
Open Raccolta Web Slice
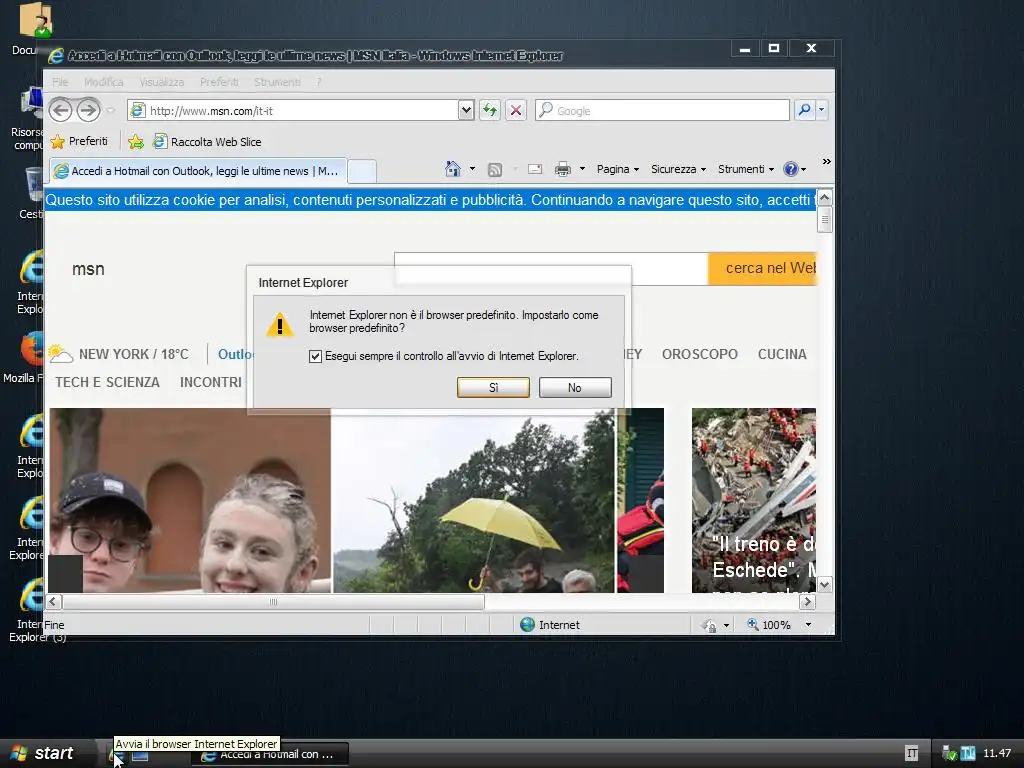207,142
